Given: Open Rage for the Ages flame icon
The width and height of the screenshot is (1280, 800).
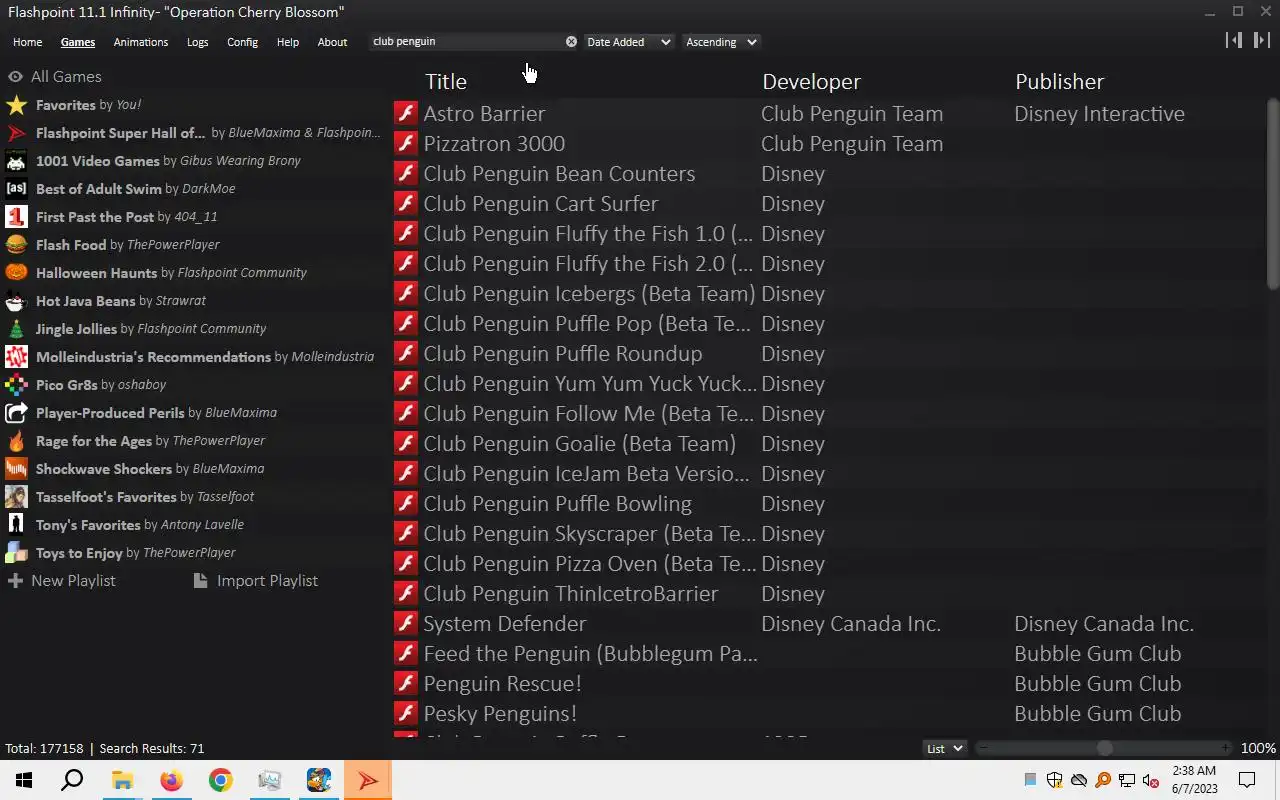Looking at the screenshot, I should 16,441.
